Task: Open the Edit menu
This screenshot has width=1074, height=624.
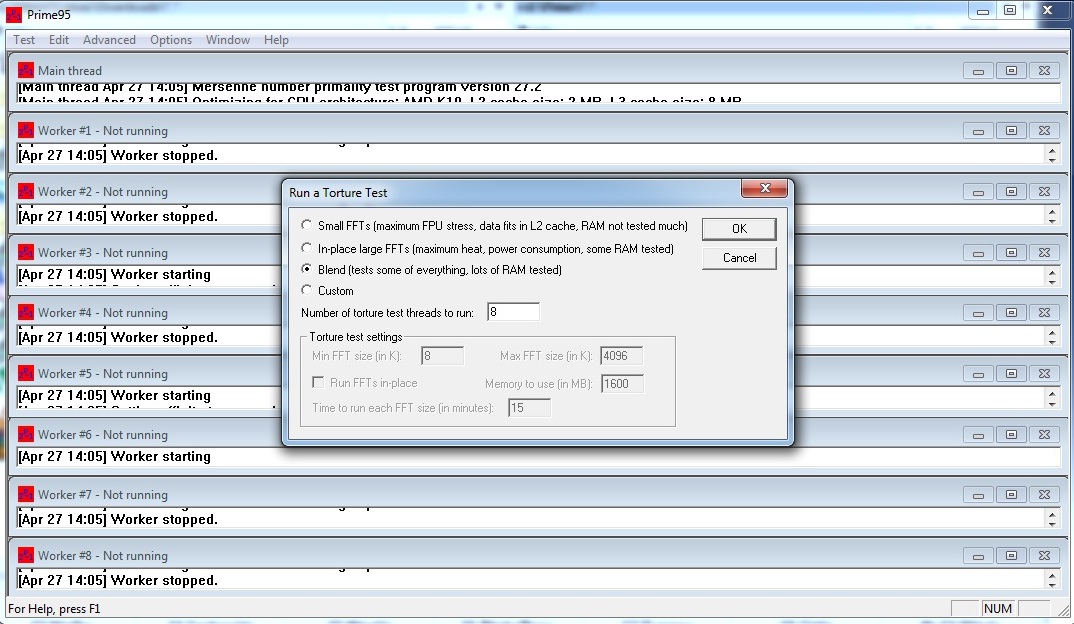Action: pos(59,40)
